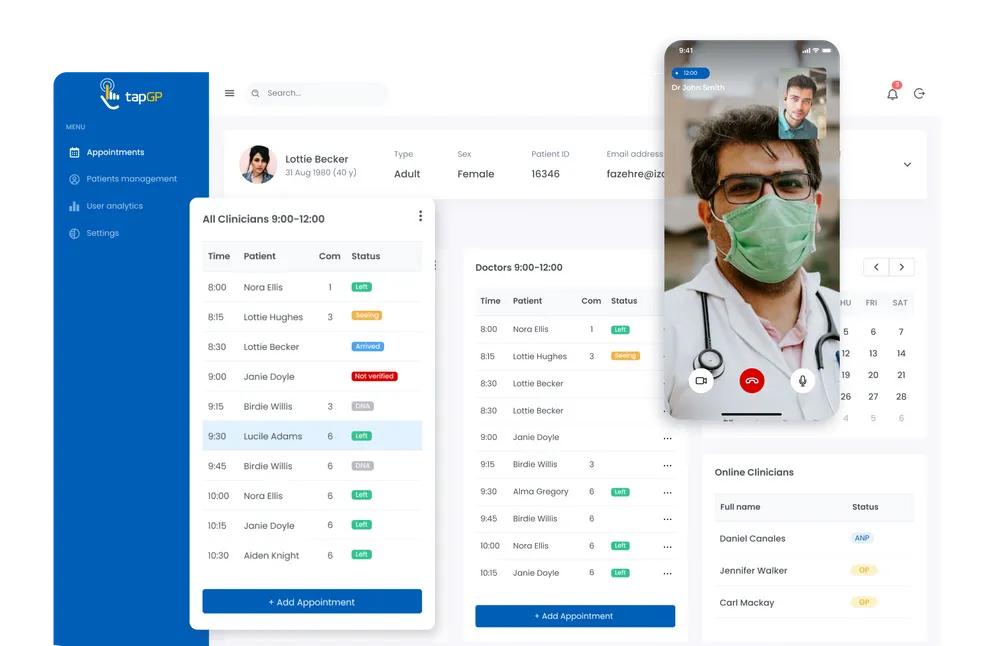Add appointment in the Doctors panel
This screenshot has width=995, height=646.
click(x=575, y=616)
